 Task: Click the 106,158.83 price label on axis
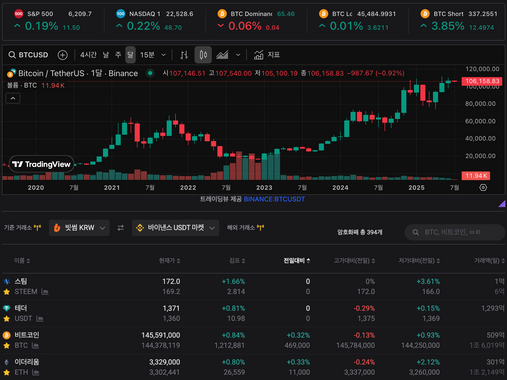(482, 81)
